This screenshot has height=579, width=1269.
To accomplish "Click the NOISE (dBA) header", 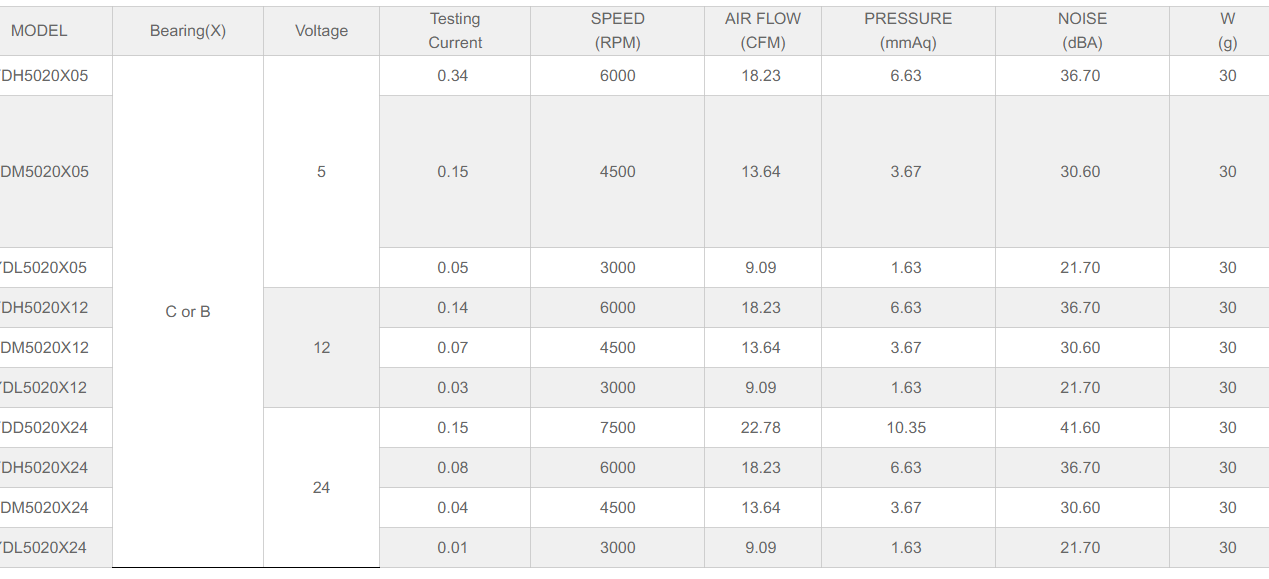I will tap(1082, 31).
